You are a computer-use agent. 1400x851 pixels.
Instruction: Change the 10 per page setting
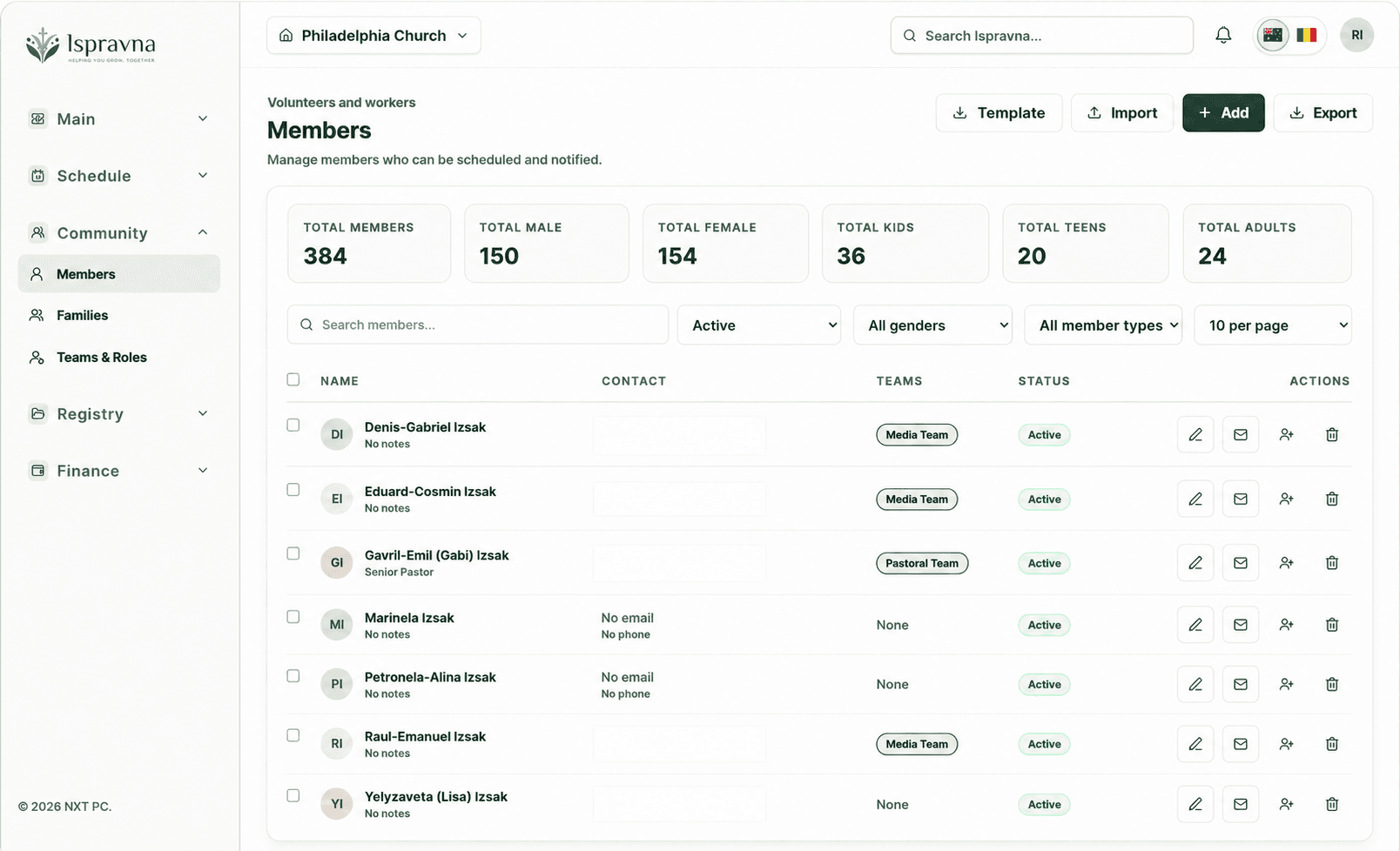click(x=1273, y=325)
